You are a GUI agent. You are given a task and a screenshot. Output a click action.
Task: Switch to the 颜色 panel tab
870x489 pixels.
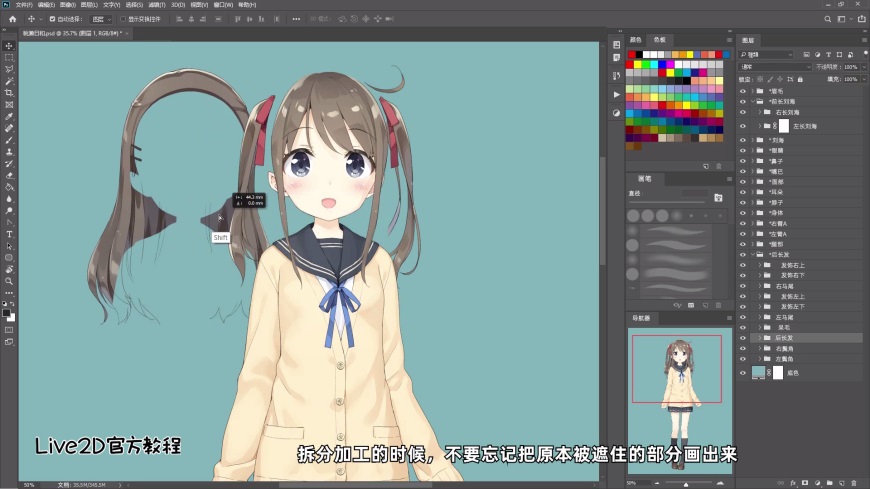635,40
